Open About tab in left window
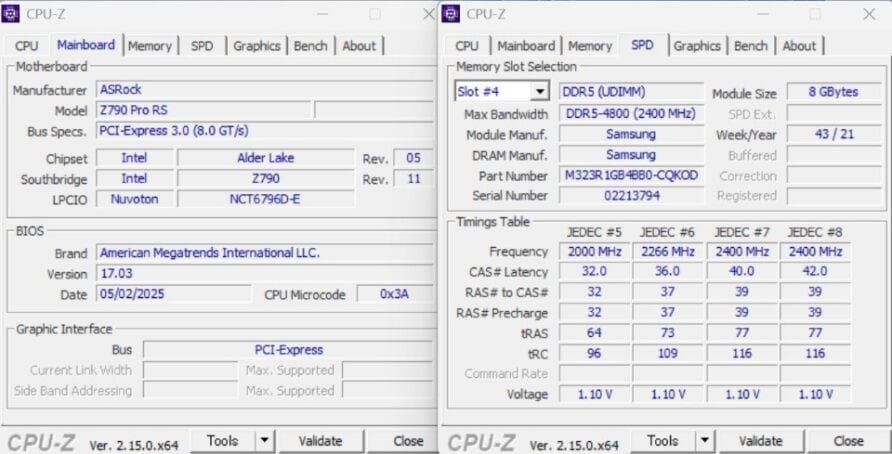Screen dimensions: 892x454 pos(359,46)
